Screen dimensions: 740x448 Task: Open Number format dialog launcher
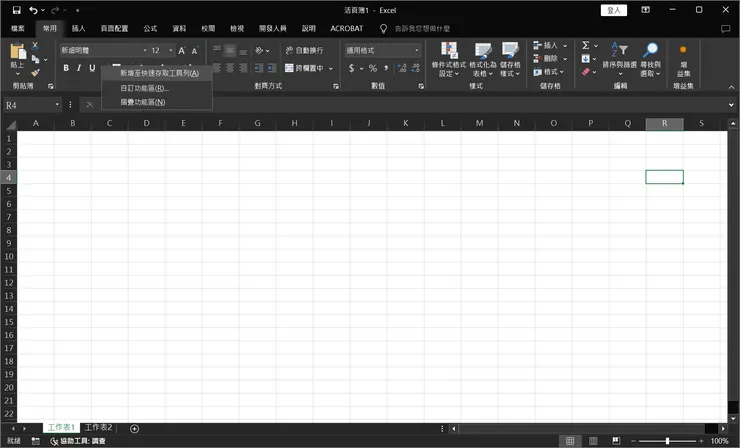(x=421, y=86)
